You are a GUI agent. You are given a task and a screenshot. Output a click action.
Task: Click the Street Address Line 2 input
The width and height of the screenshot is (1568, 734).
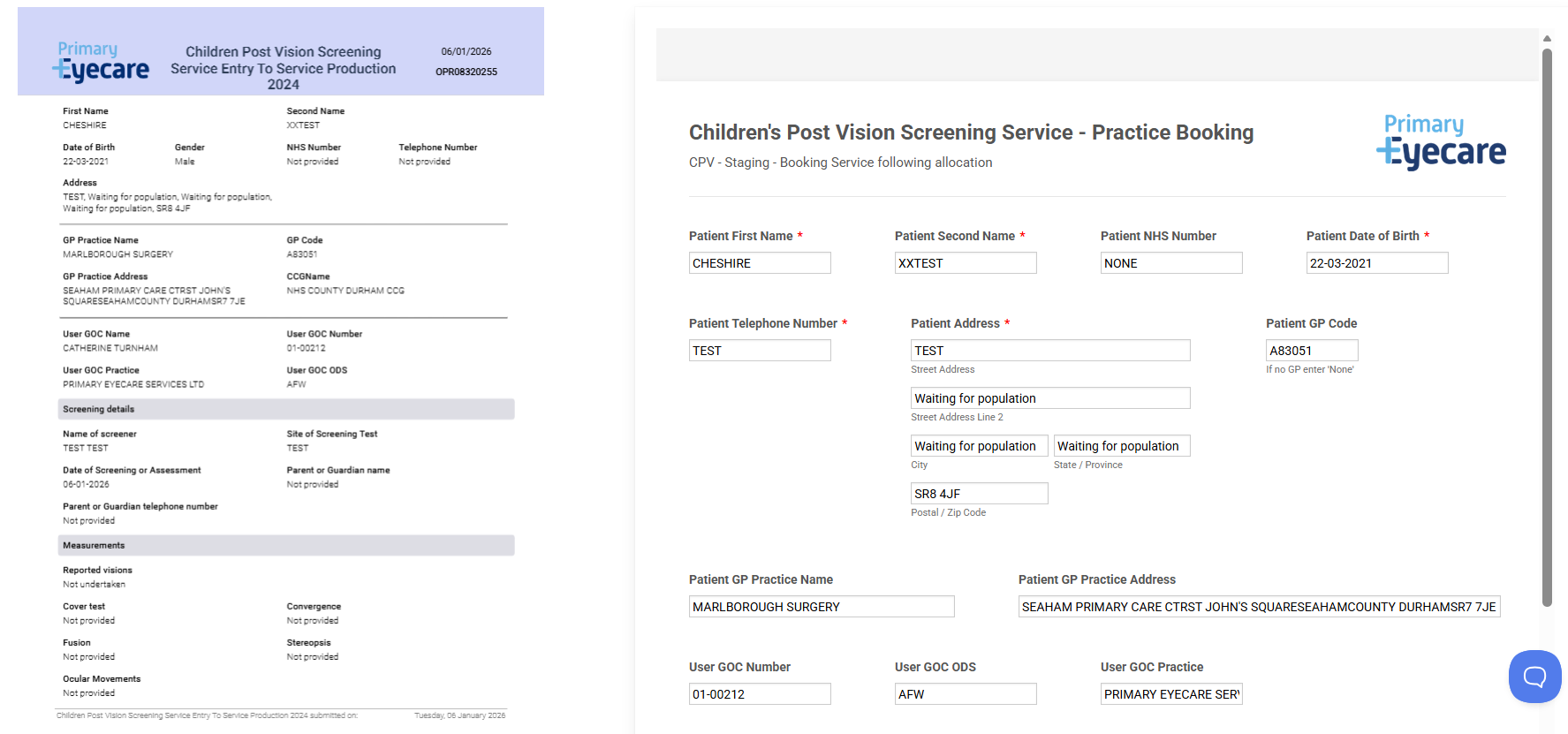(1049, 398)
